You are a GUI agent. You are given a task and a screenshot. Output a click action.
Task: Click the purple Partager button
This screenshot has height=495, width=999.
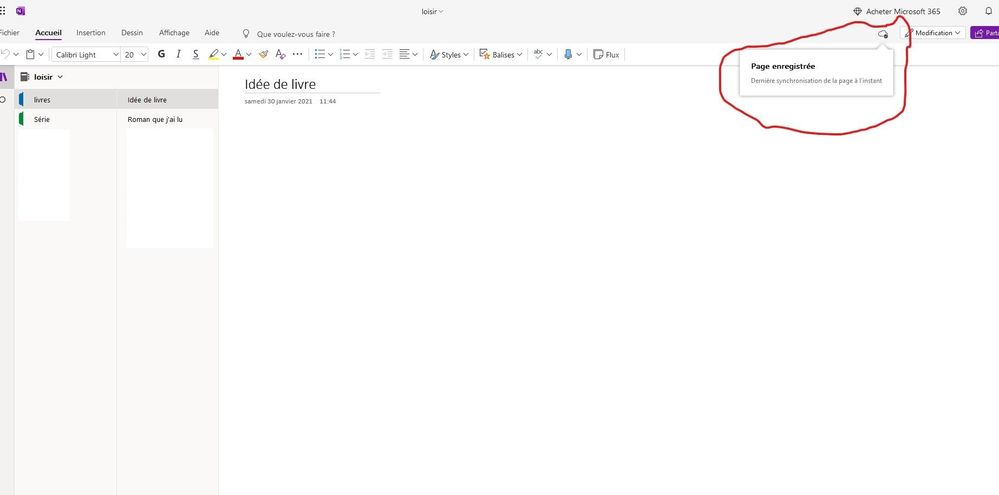pos(984,32)
